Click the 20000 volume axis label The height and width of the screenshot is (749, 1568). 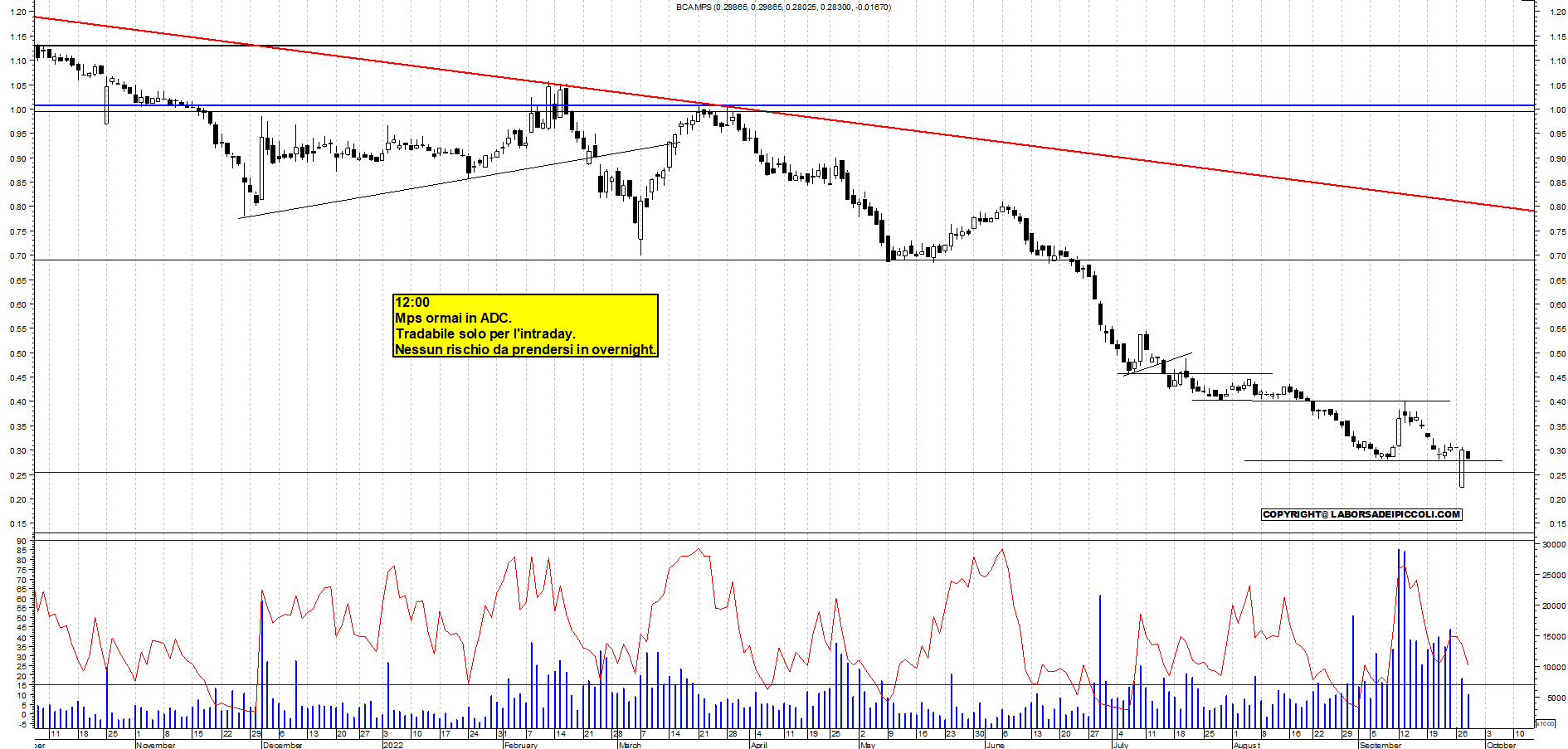pyautogui.click(x=1554, y=606)
